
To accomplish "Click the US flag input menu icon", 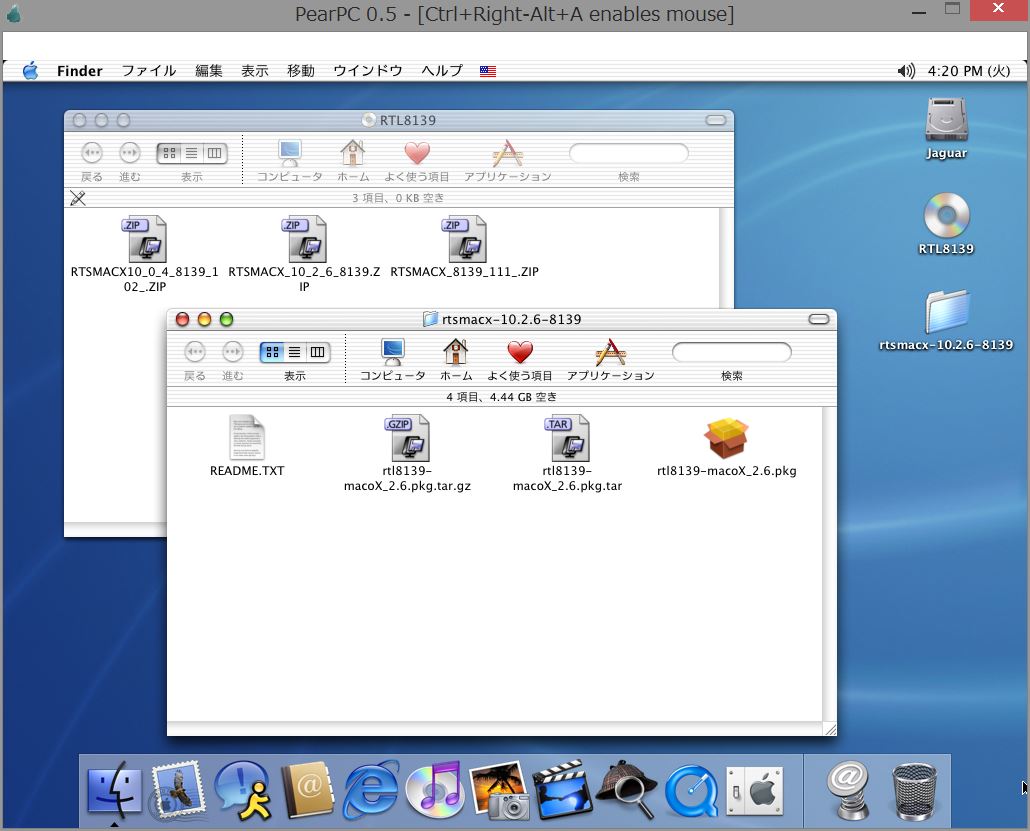I will point(488,71).
